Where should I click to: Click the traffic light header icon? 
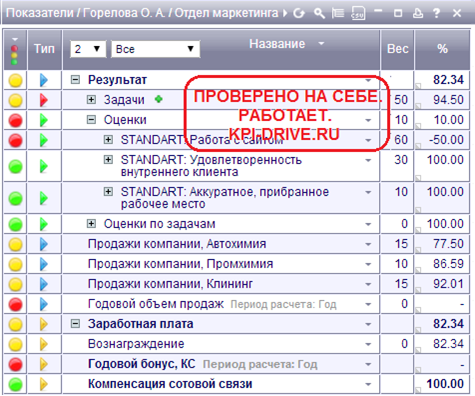coord(15,52)
